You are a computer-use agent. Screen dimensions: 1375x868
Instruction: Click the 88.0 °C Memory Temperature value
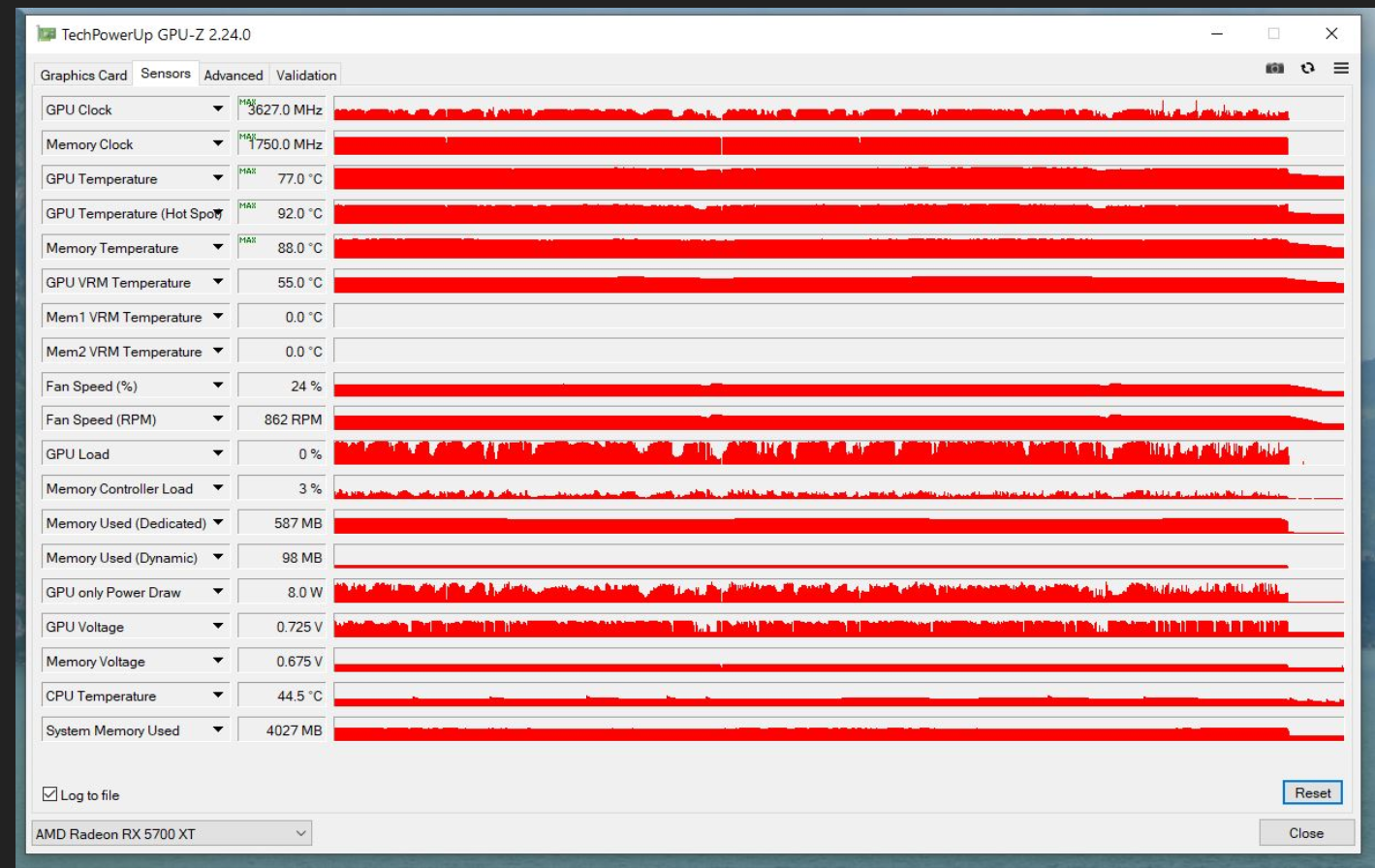[x=282, y=248]
